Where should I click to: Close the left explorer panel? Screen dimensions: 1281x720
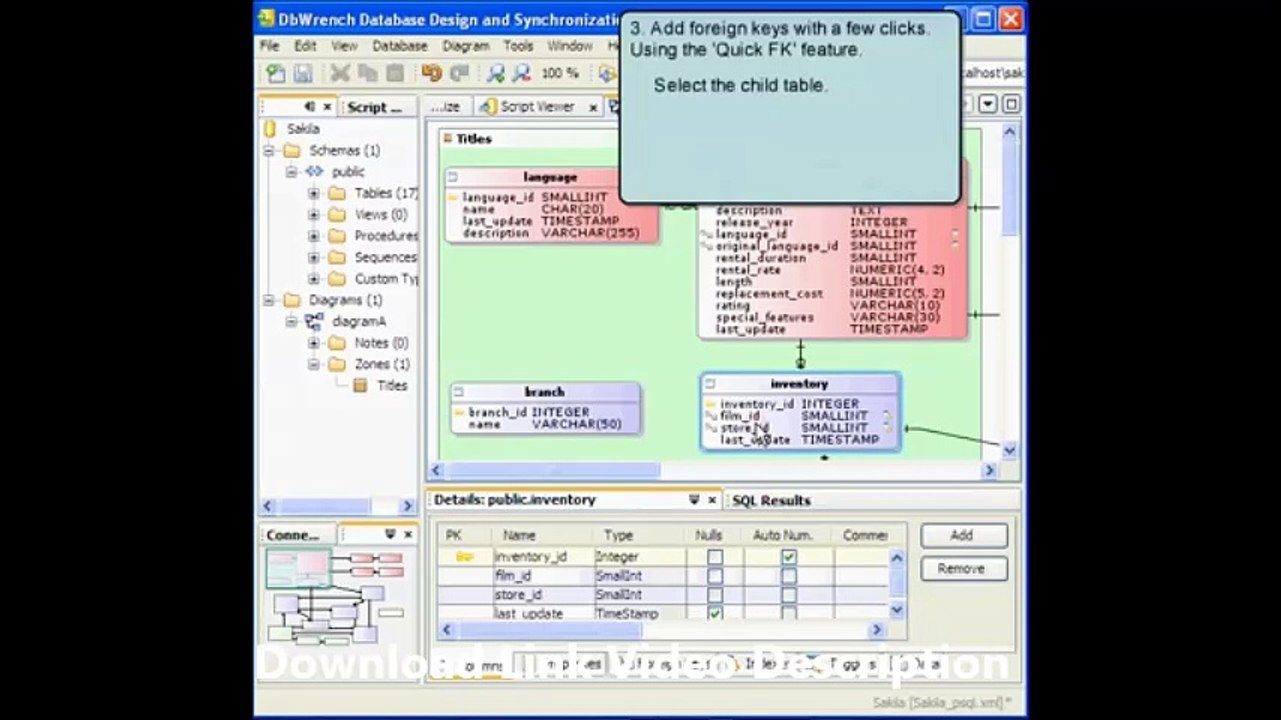coord(326,107)
